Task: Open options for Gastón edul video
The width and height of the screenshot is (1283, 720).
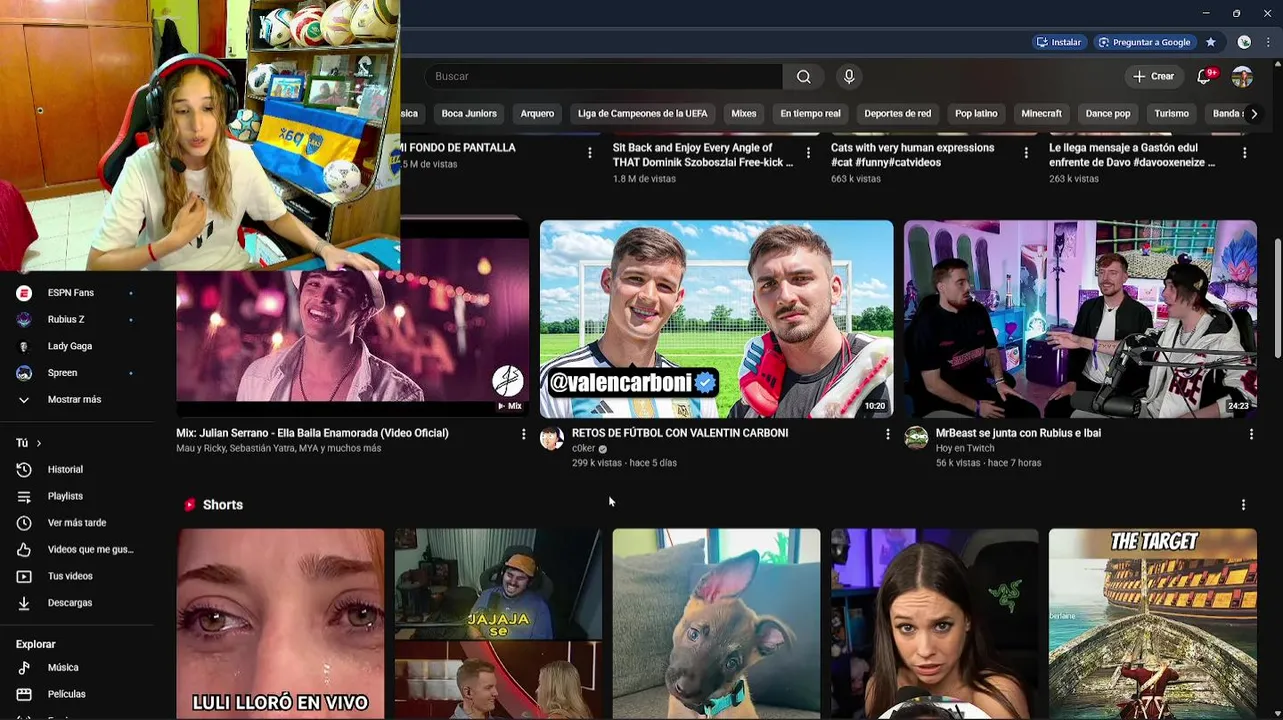Action: 1244,153
